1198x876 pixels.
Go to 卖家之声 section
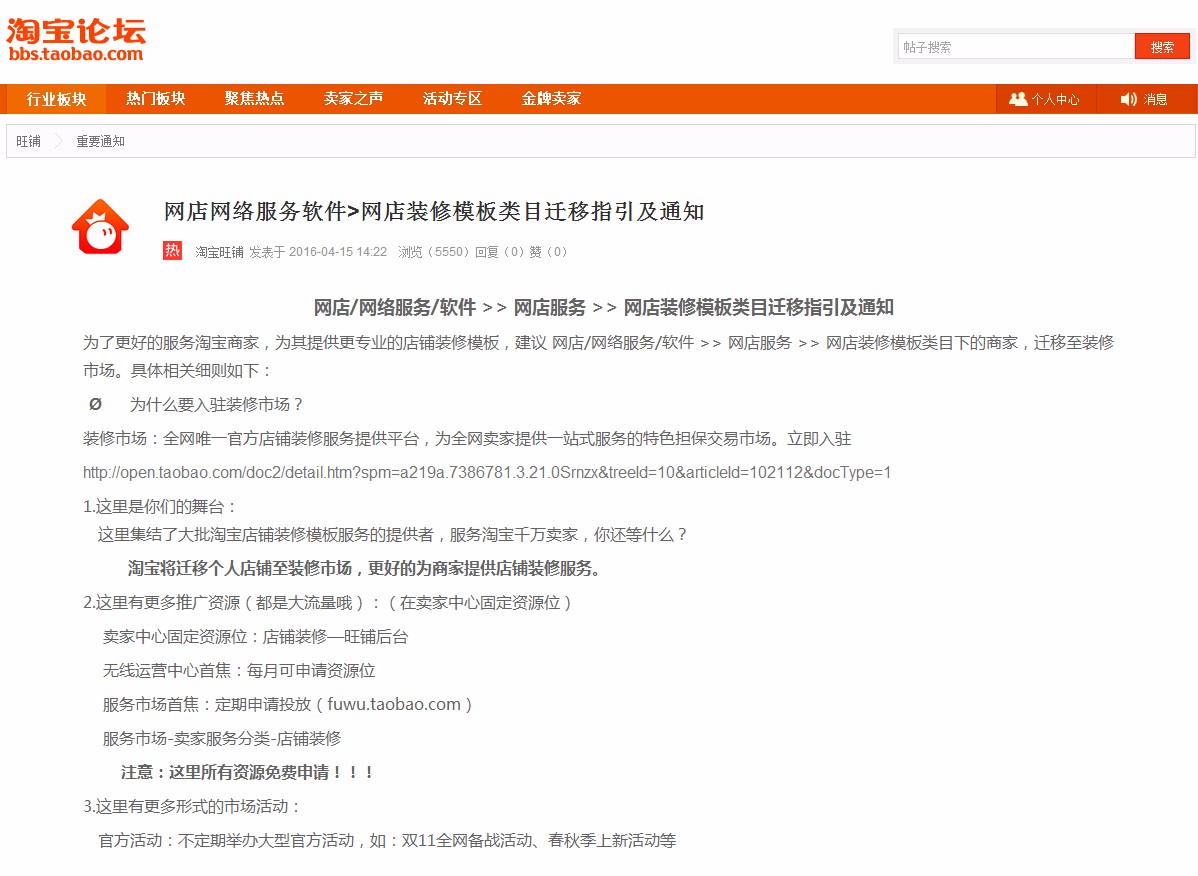pyautogui.click(x=353, y=99)
